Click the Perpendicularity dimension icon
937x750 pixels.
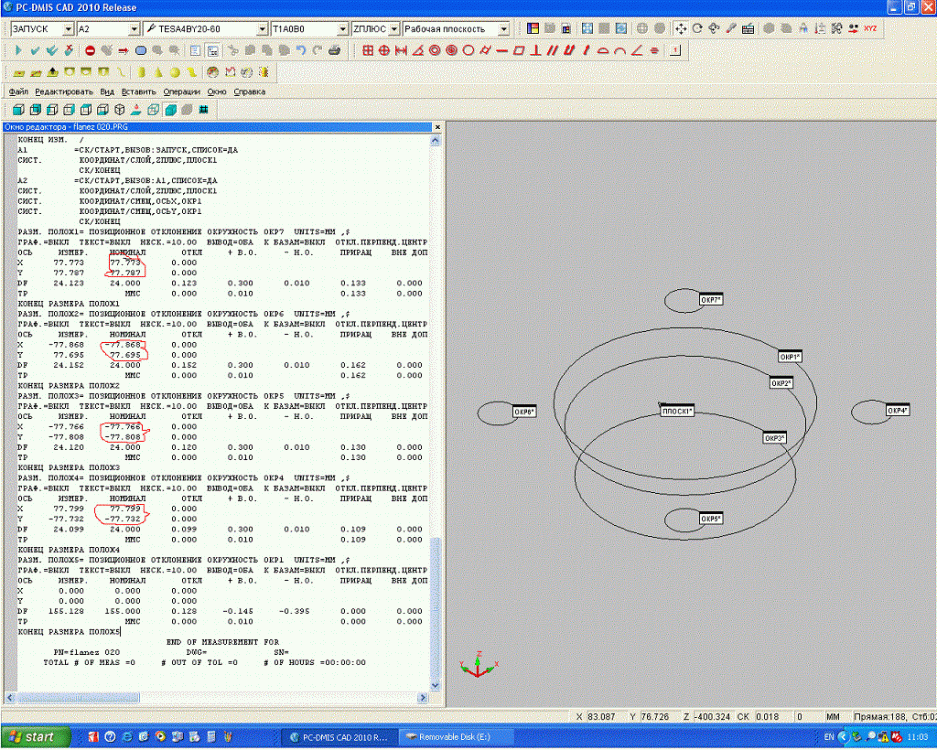pos(535,51)
